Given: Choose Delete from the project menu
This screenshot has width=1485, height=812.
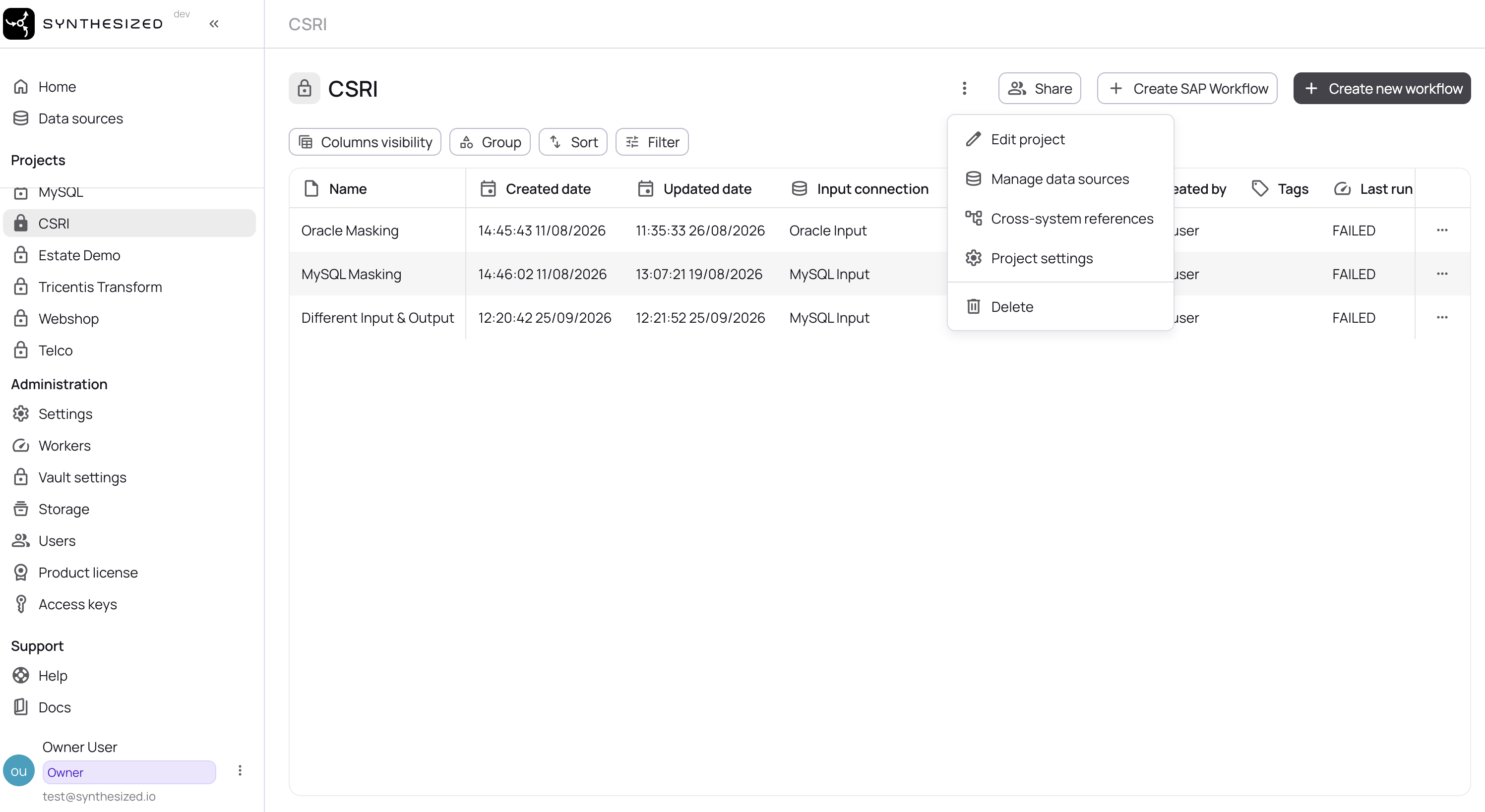Looking at the screenshot, I should pos(1060,306).
